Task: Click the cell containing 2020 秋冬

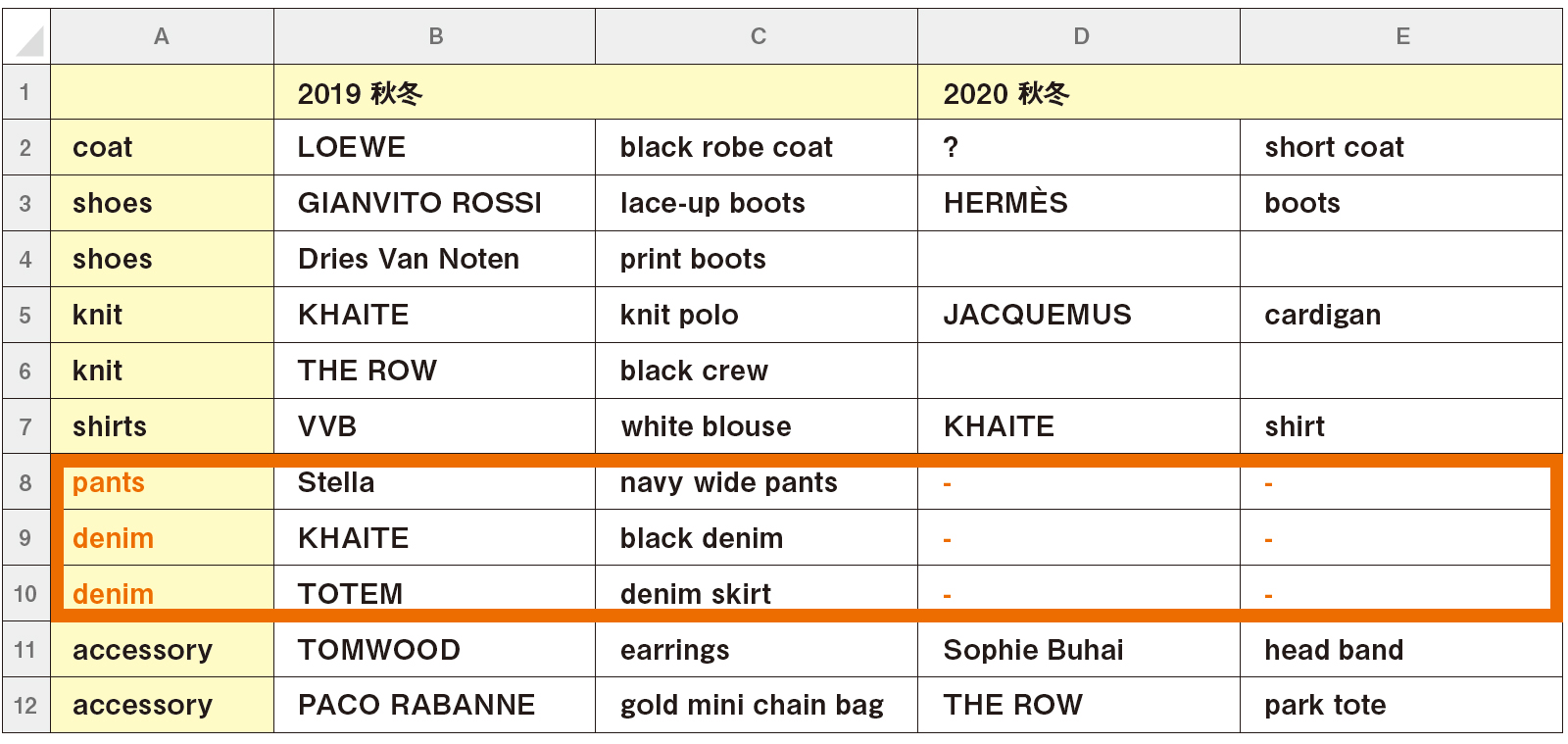Action: pos(1240,93)
